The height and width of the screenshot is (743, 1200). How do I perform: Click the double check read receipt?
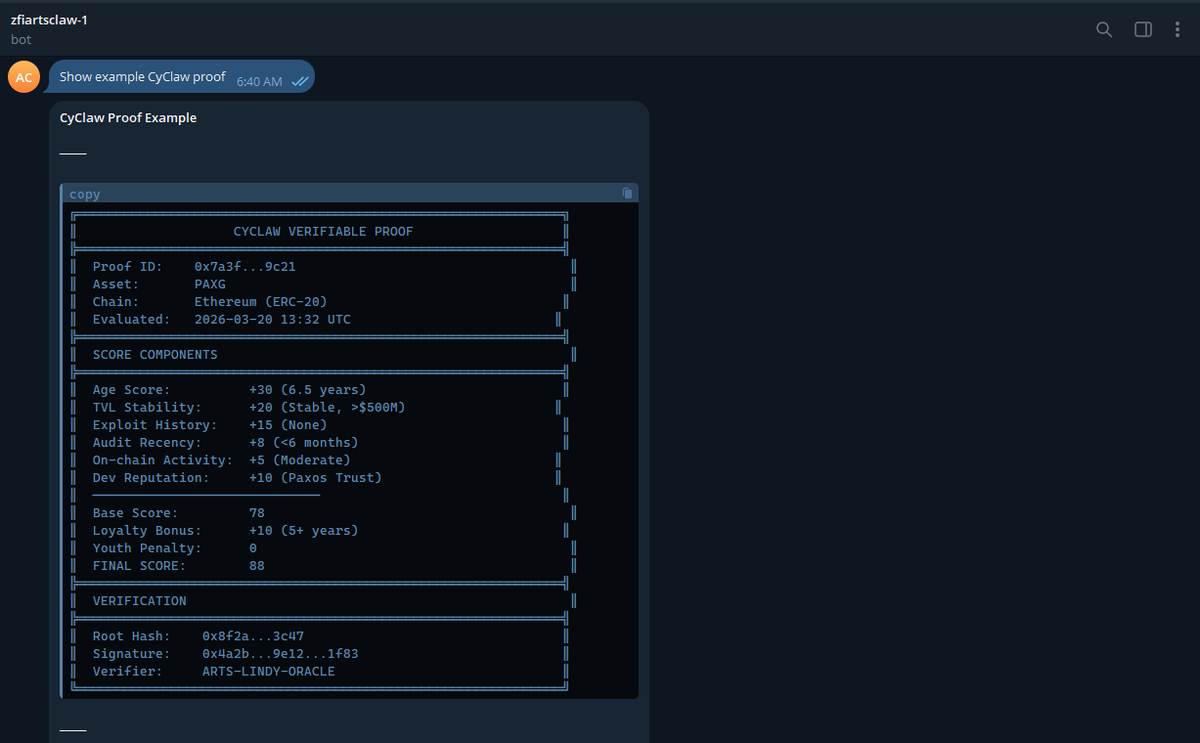[x=298, y=81]
